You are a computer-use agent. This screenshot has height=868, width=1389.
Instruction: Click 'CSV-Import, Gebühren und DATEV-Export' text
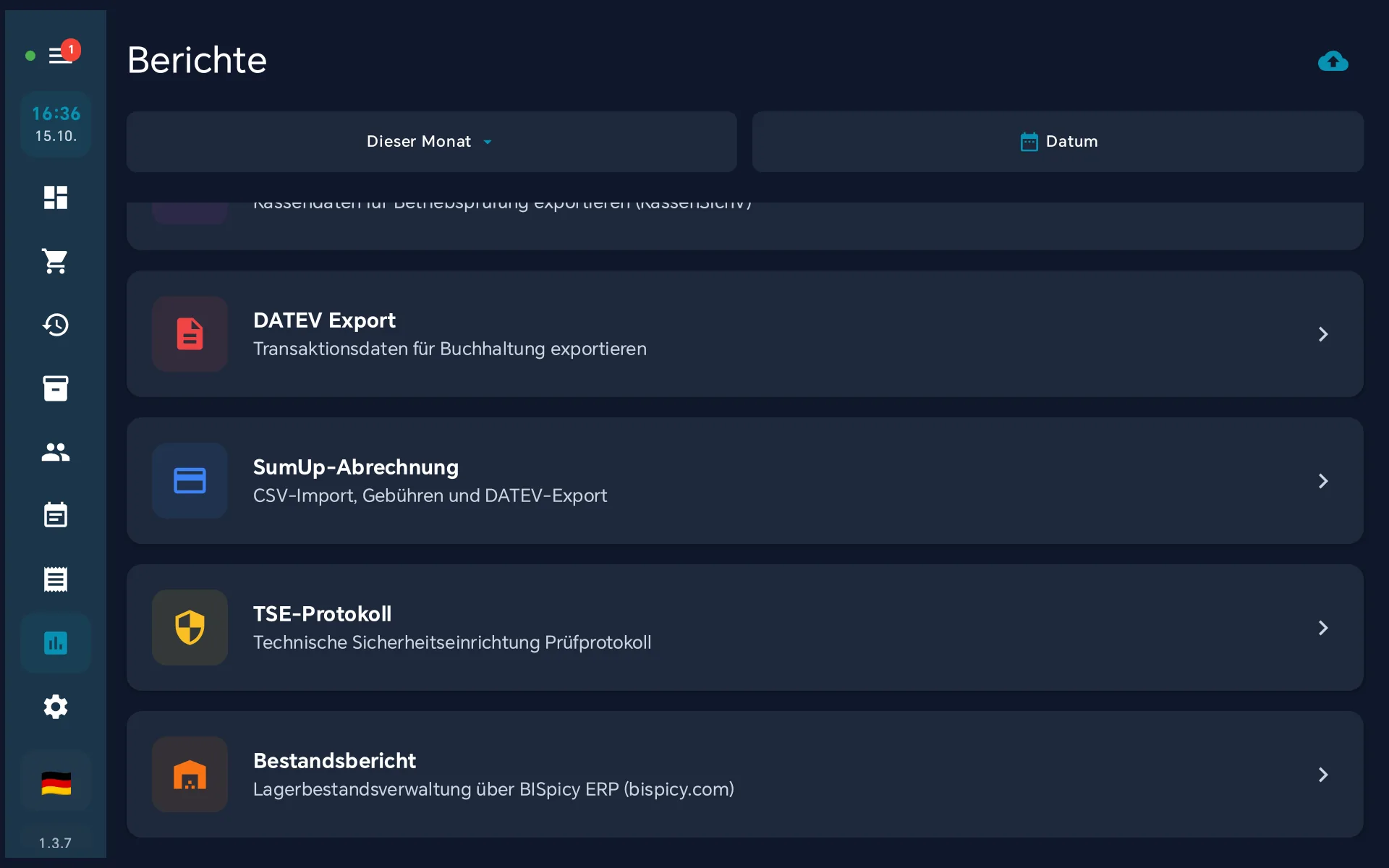click(430, 495)
